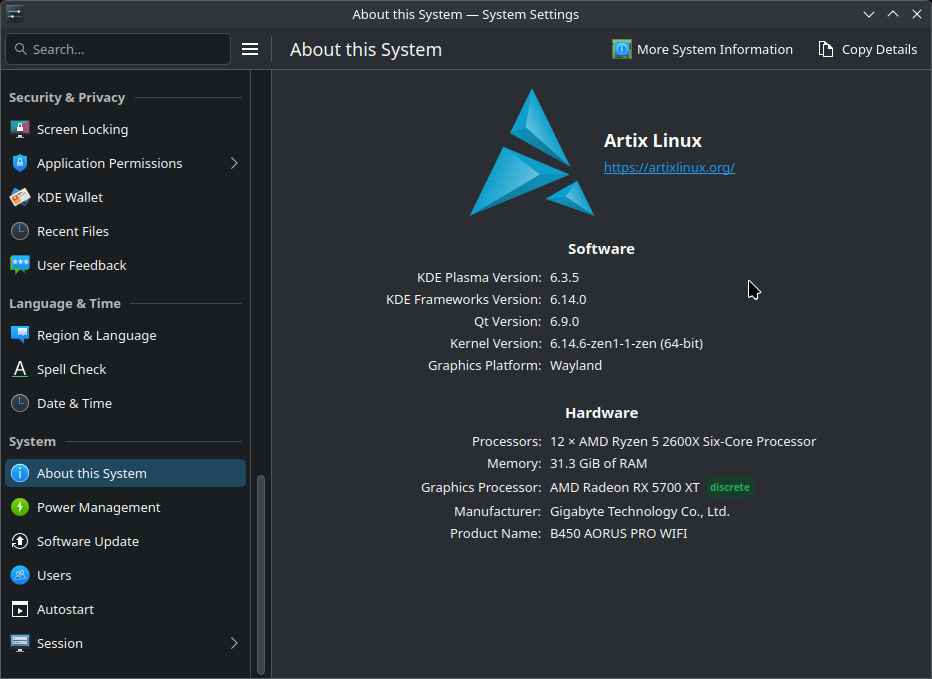Click the Wayland graphics platform value
932x679 pixels.
tap(576, 366)
